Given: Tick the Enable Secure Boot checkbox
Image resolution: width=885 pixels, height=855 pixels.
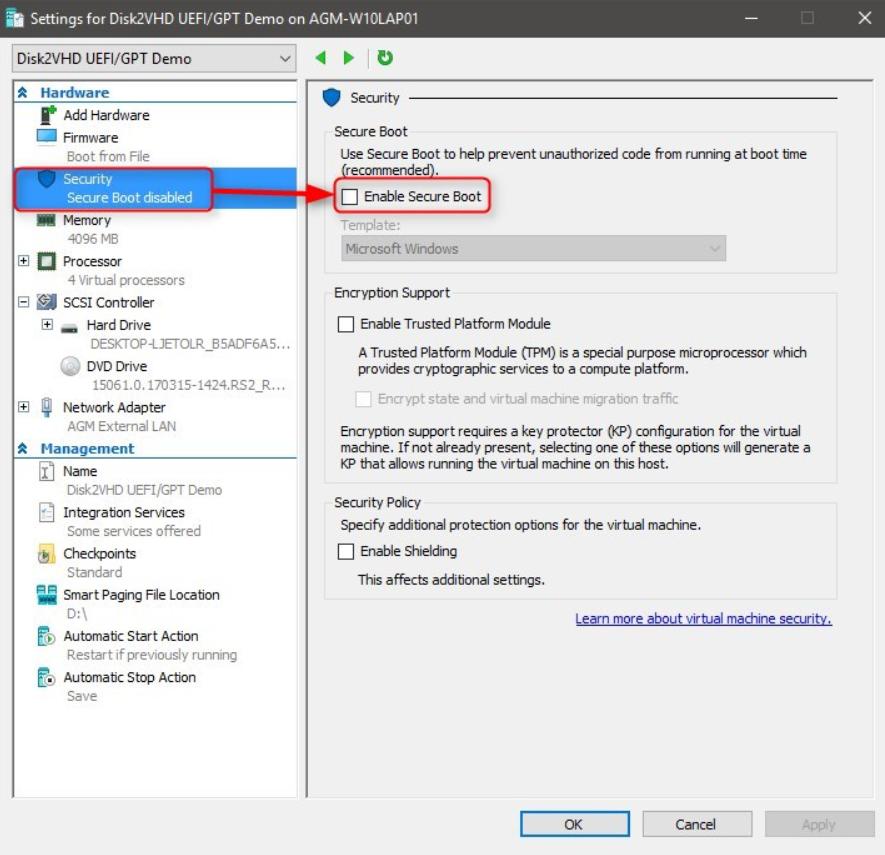Looking at the screenshot, I should click(x=349, y=197).
